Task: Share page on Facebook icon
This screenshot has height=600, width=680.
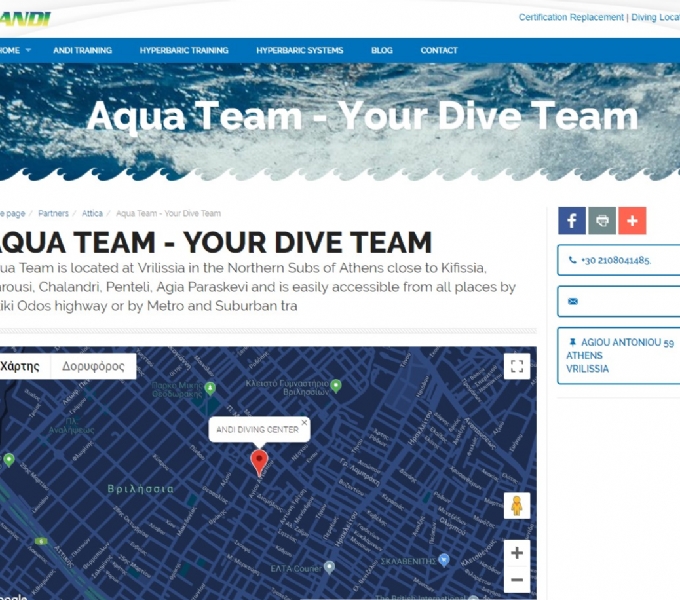Action: coord(572,221)
